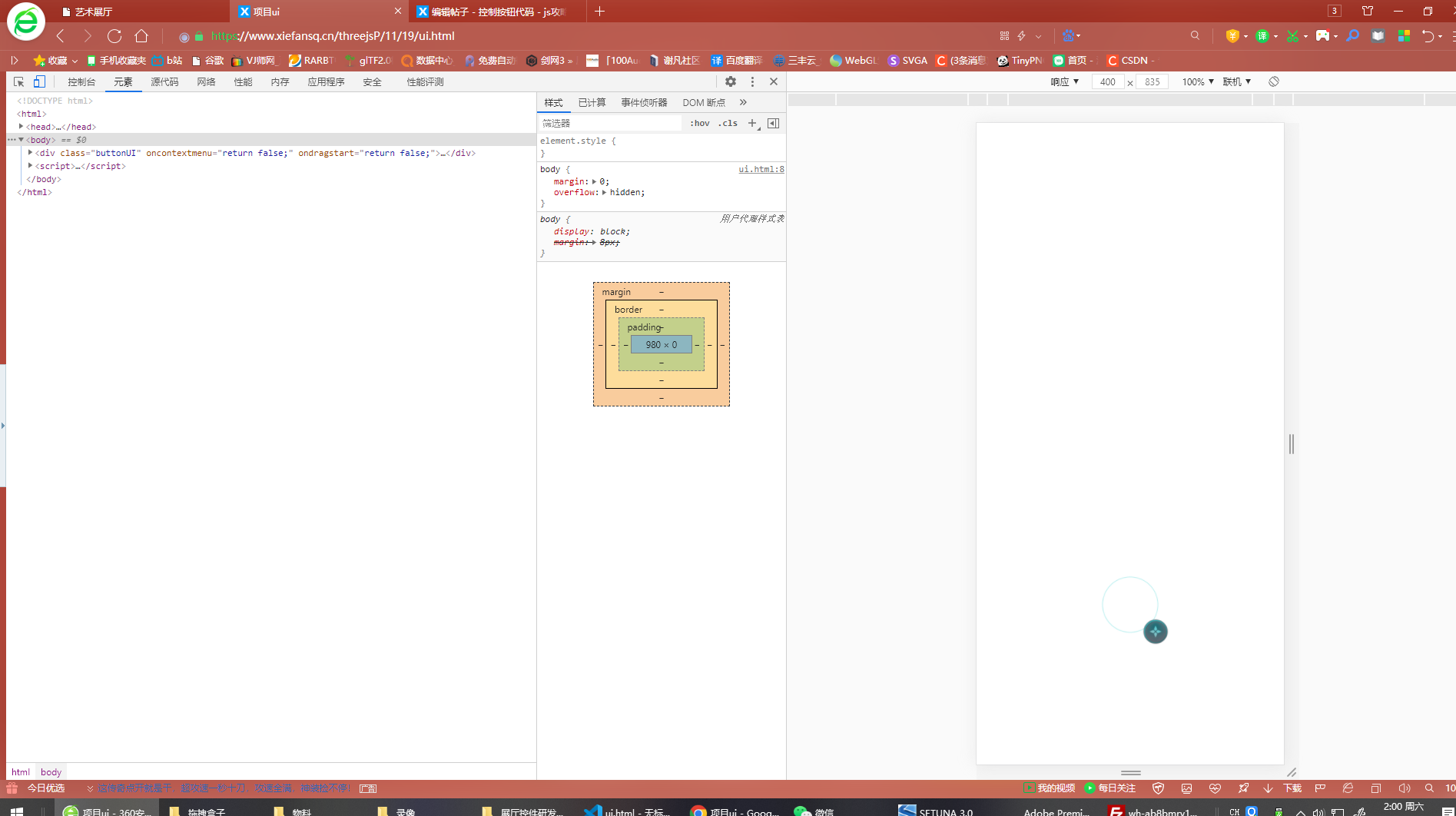
Task: Open the 收藏 favorites star menu
Action: coord(55,61)
